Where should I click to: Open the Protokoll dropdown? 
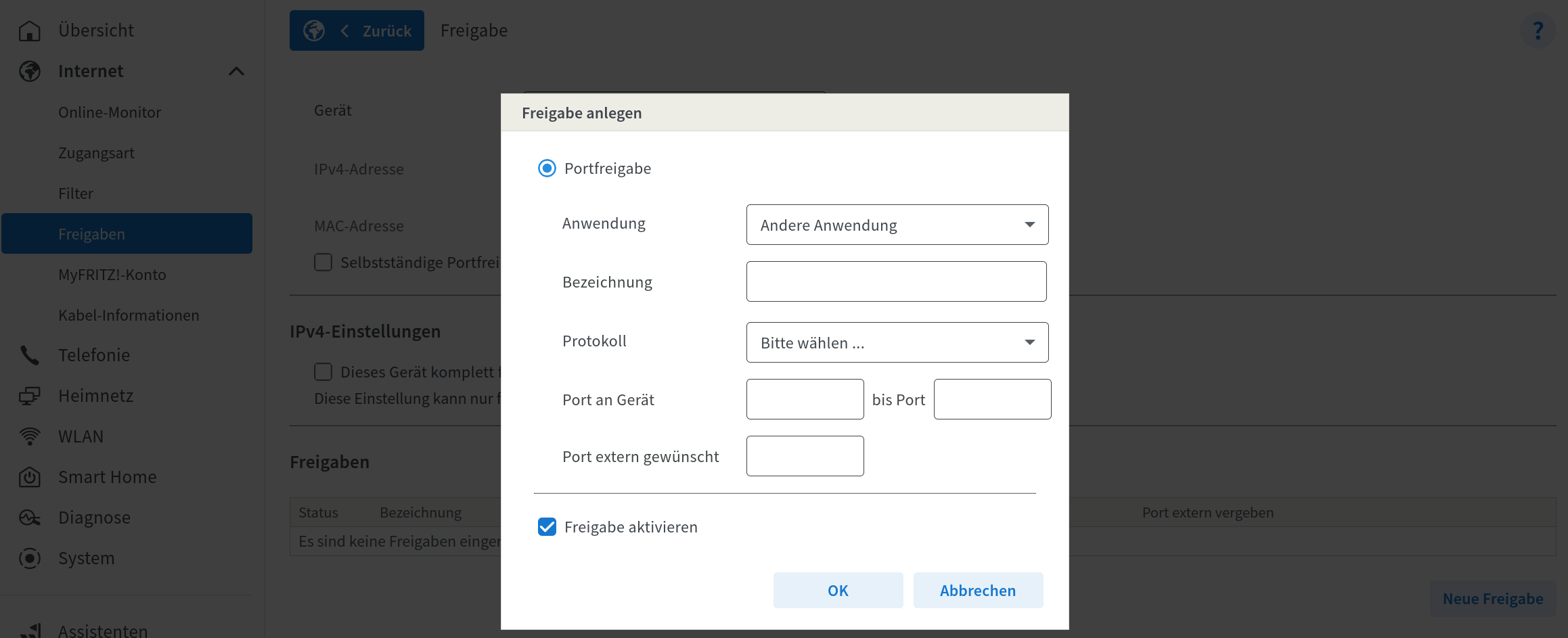897,342
